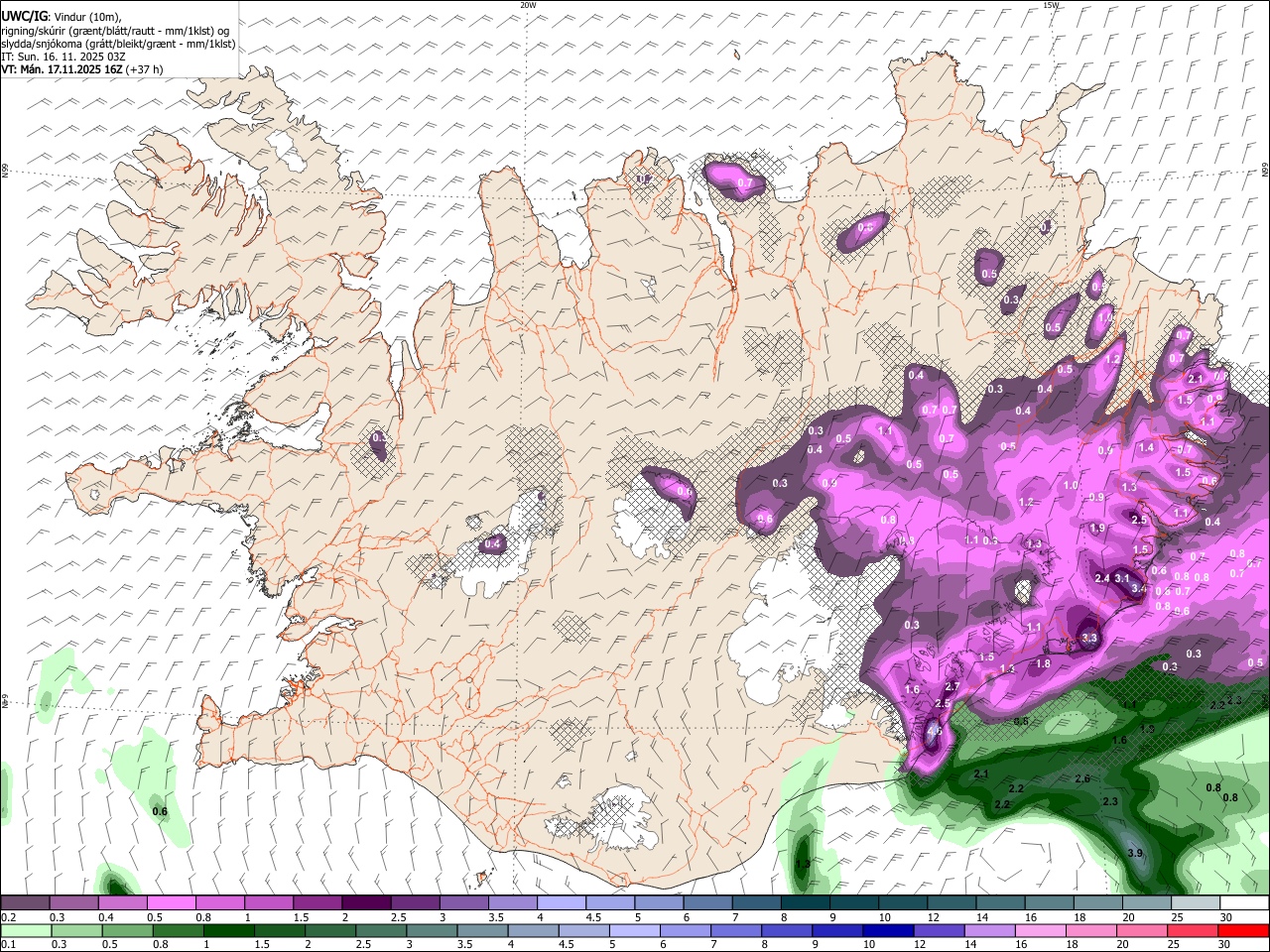Select the 3.5 label on the rain scale
The height and width of the screenshot is (952, 1270).
(x=465, y=945)
